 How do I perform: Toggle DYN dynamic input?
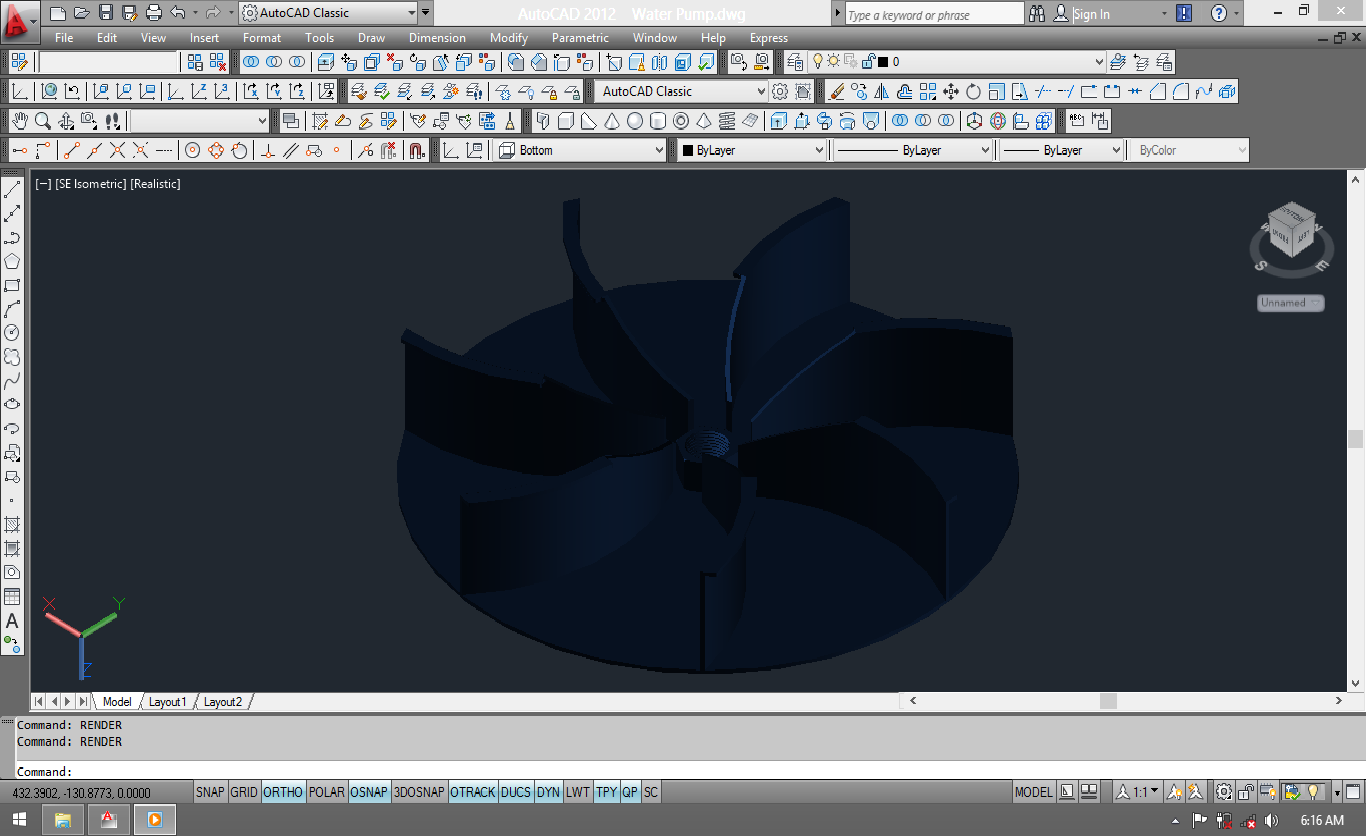pyautogui.click(x=548, y=792)
